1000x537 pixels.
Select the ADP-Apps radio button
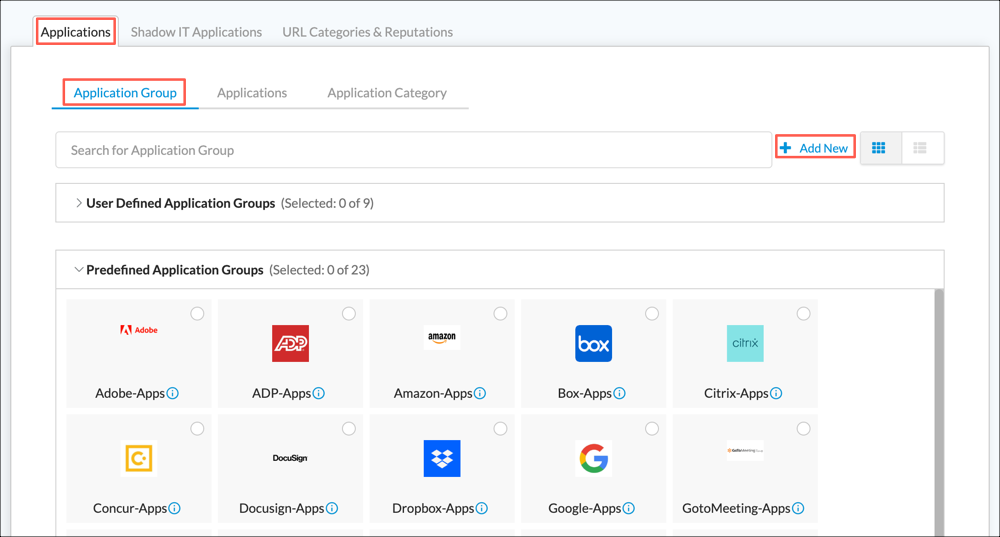coord(349,314)
